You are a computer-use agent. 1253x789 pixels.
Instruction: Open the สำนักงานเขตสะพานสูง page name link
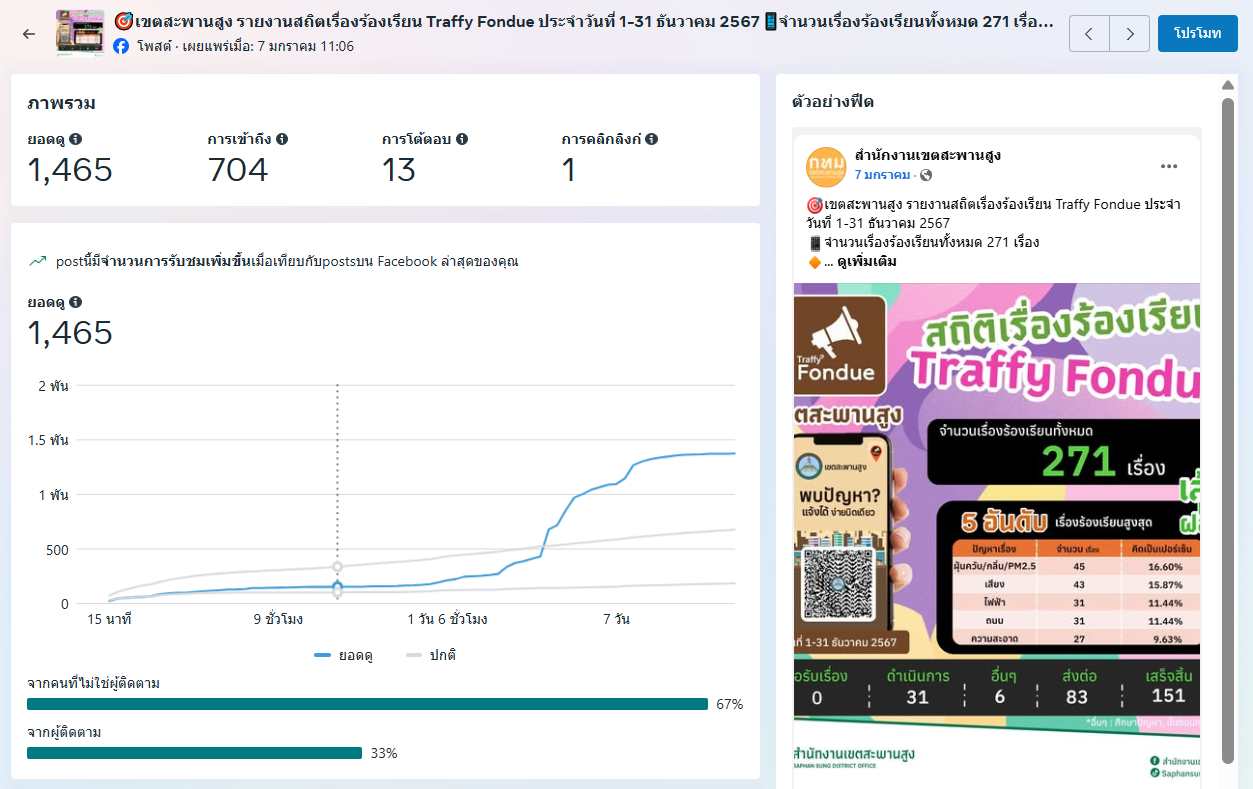tap(927, 156)
